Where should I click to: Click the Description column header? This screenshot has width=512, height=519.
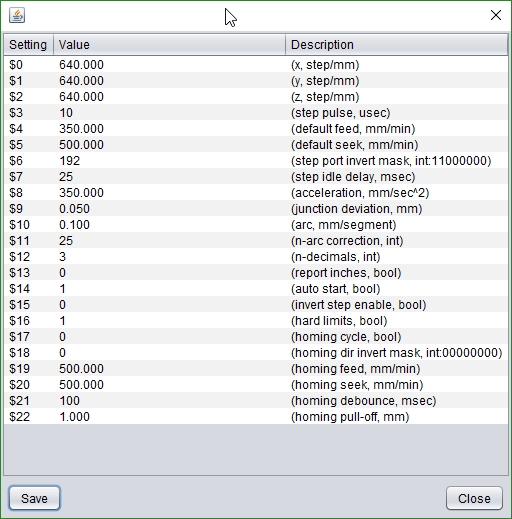tap(397, 44)
